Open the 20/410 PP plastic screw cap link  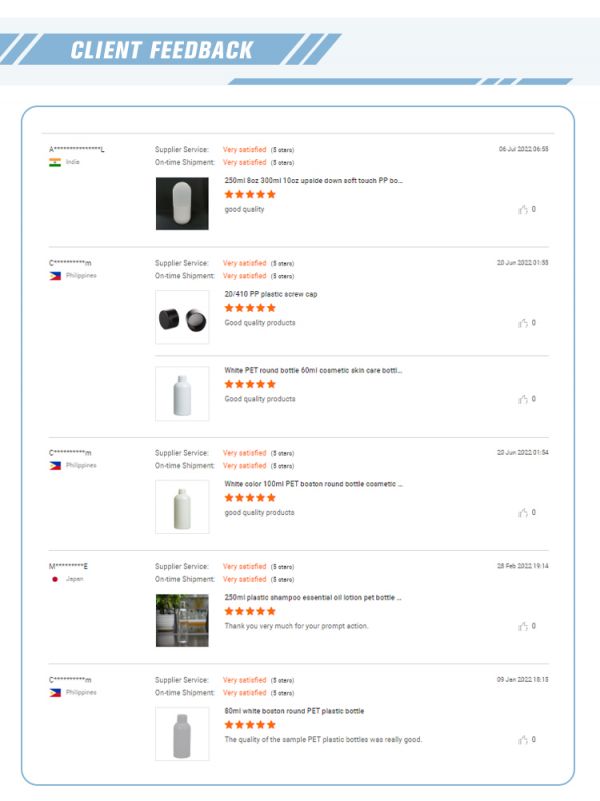[x=278, y=294]
